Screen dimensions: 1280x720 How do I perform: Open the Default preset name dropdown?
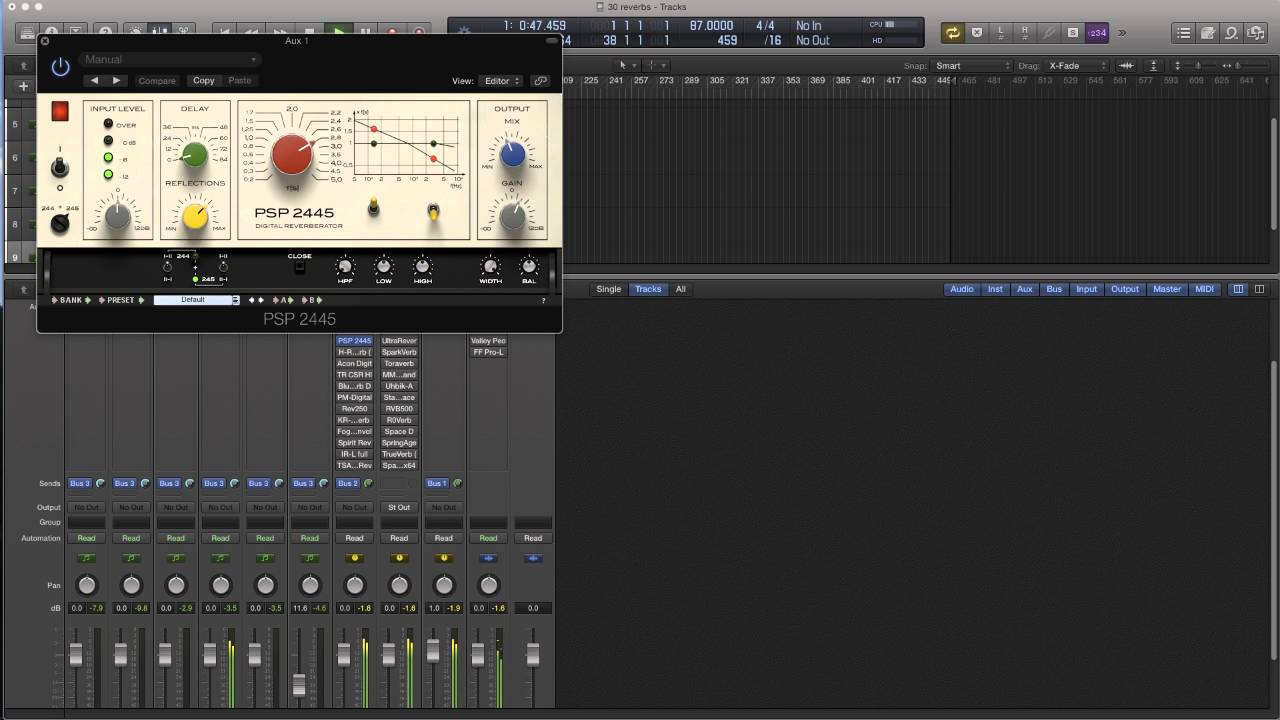click(196, 300)
